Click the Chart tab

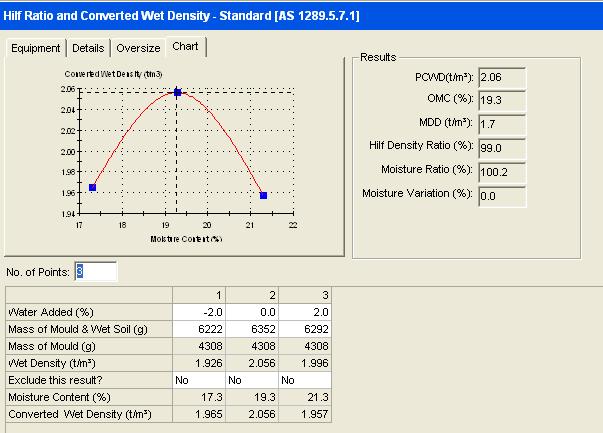click(185, 47)
